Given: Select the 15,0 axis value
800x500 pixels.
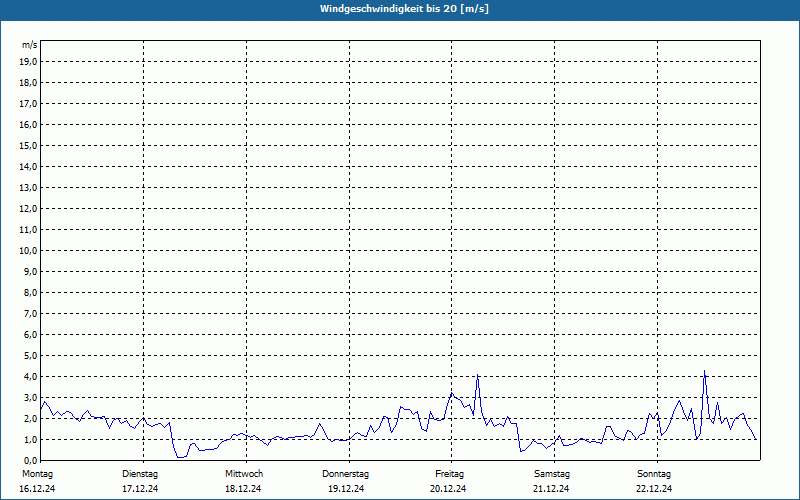Looking at the screenshot, I should point(28,146).
